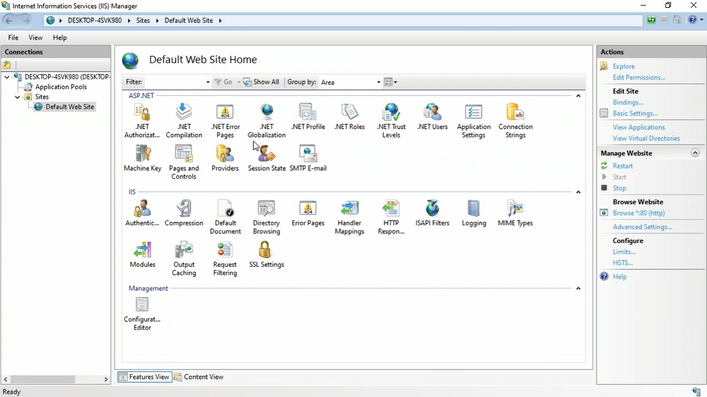Open the .NET Profile feature
Screen dimensions: 707x397
click(308, 117)
